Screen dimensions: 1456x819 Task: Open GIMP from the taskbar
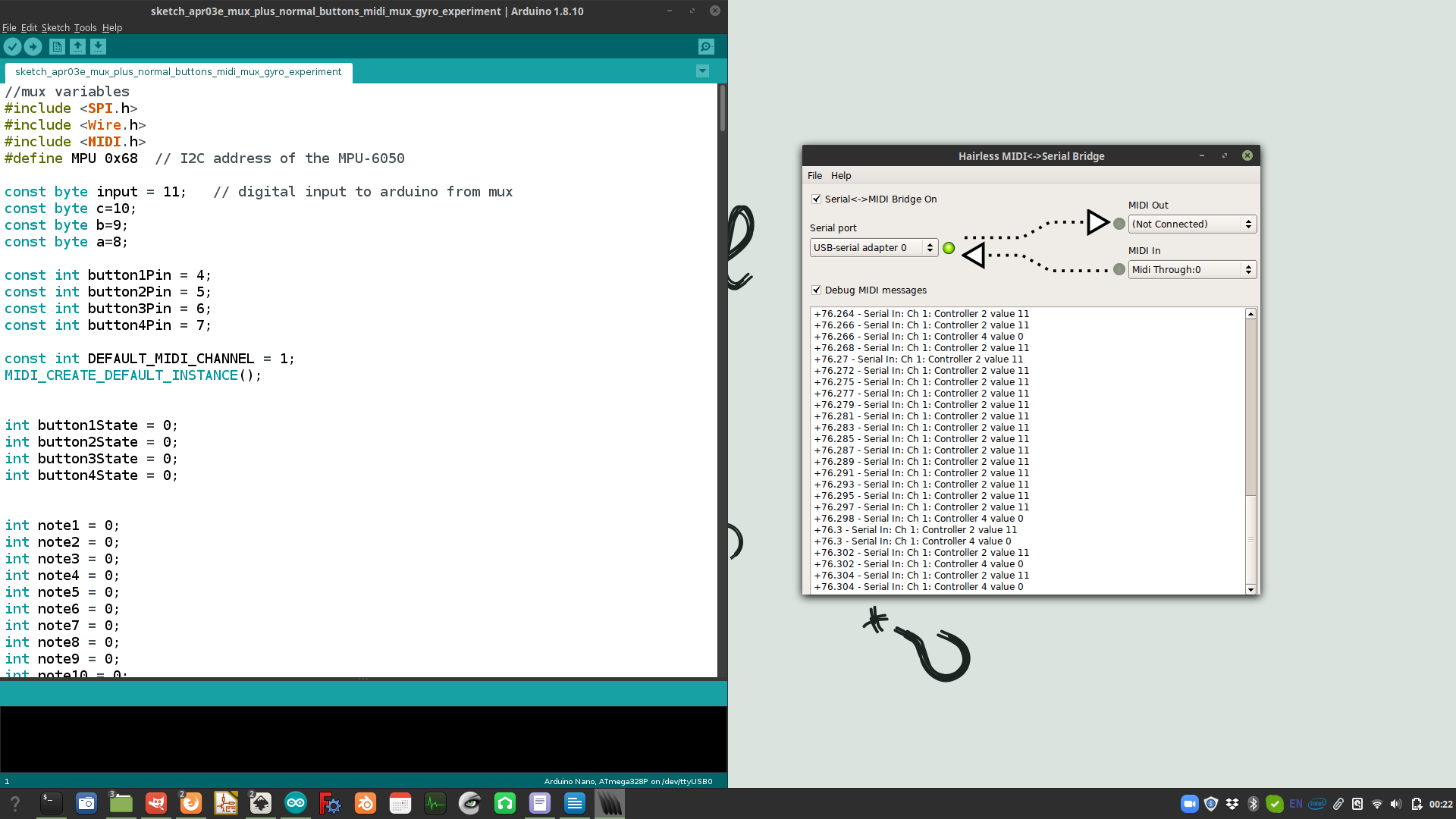(x=156, y=803)
